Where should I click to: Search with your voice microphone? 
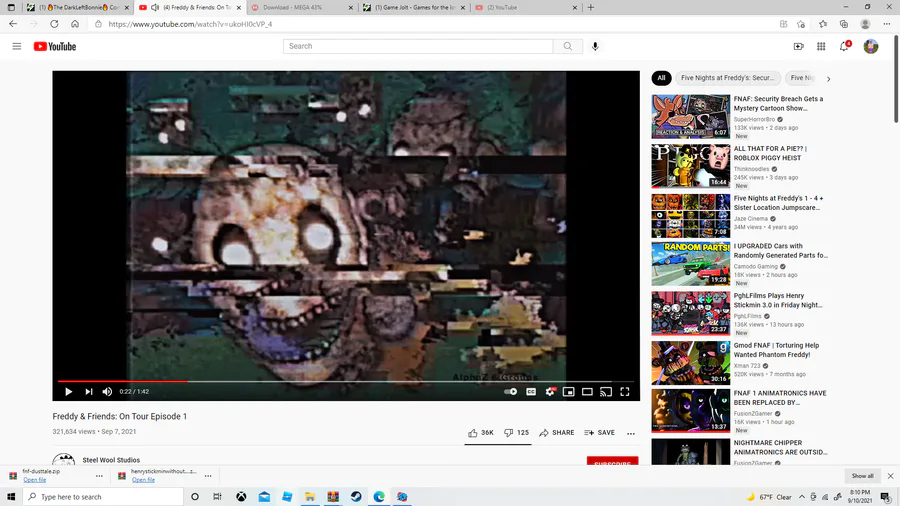595,46
